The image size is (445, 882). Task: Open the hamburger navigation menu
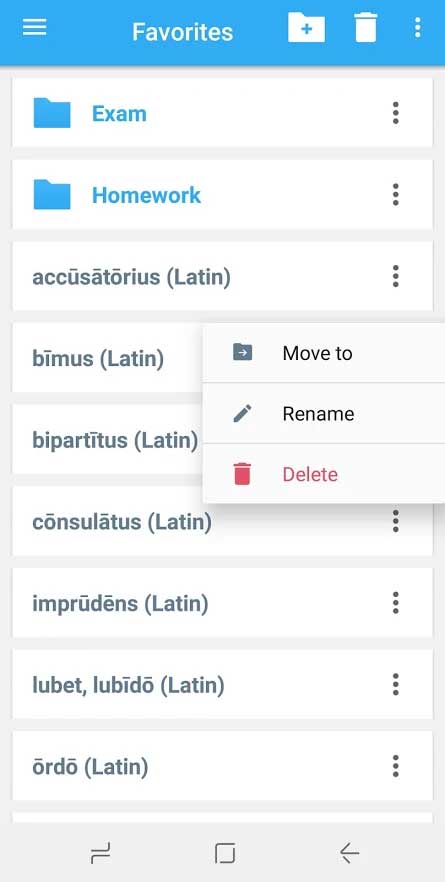click(x=34, y=27)
